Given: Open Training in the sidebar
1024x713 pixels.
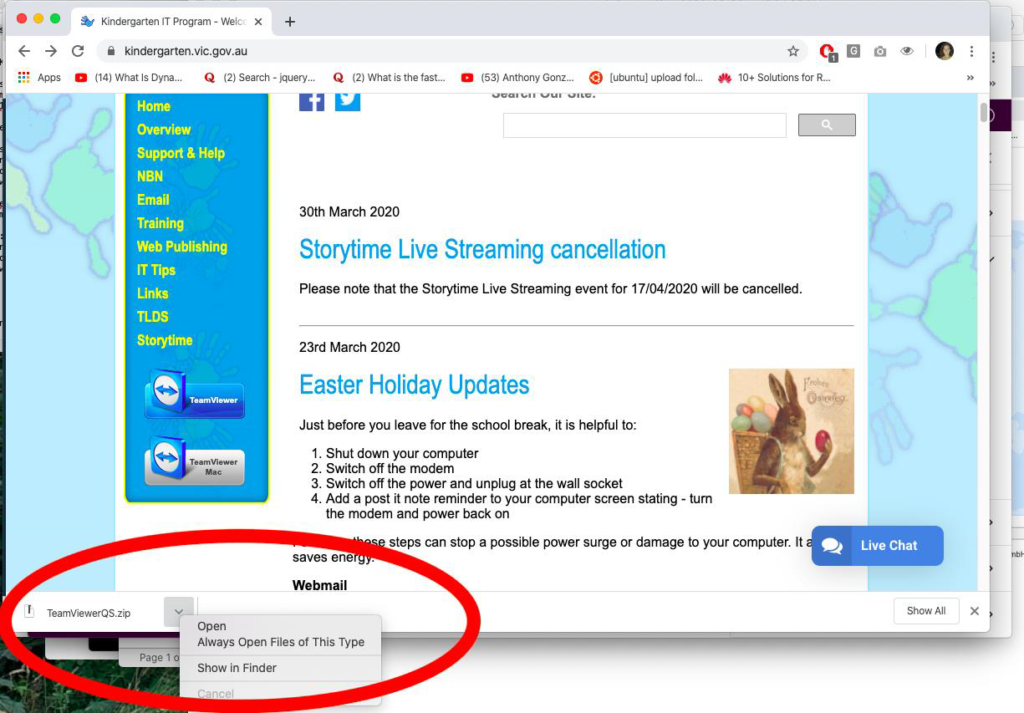Looking at the screenshot, I should [160, 223].
